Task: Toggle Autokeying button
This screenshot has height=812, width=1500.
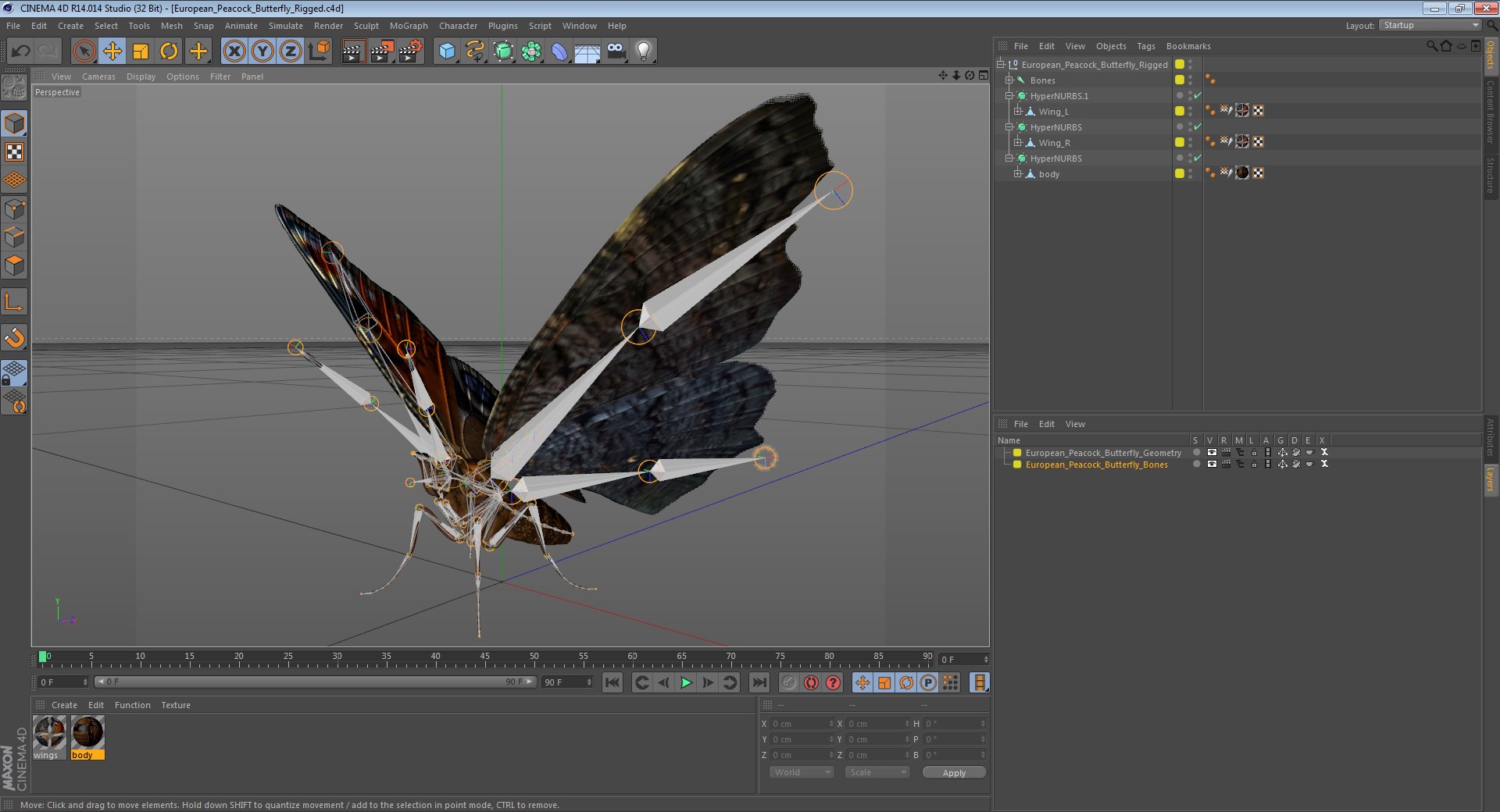Action: pyautogui.click(x=811, y=683)
